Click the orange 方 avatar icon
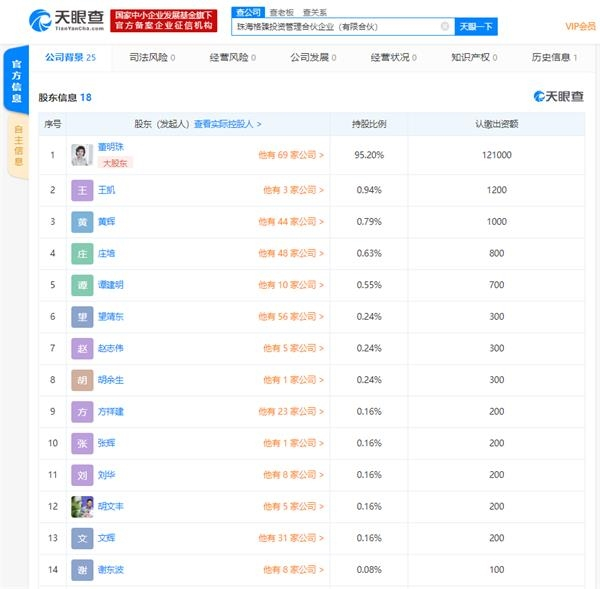The width and height of the screenshot is (600, 589). (x=82, y=411)
